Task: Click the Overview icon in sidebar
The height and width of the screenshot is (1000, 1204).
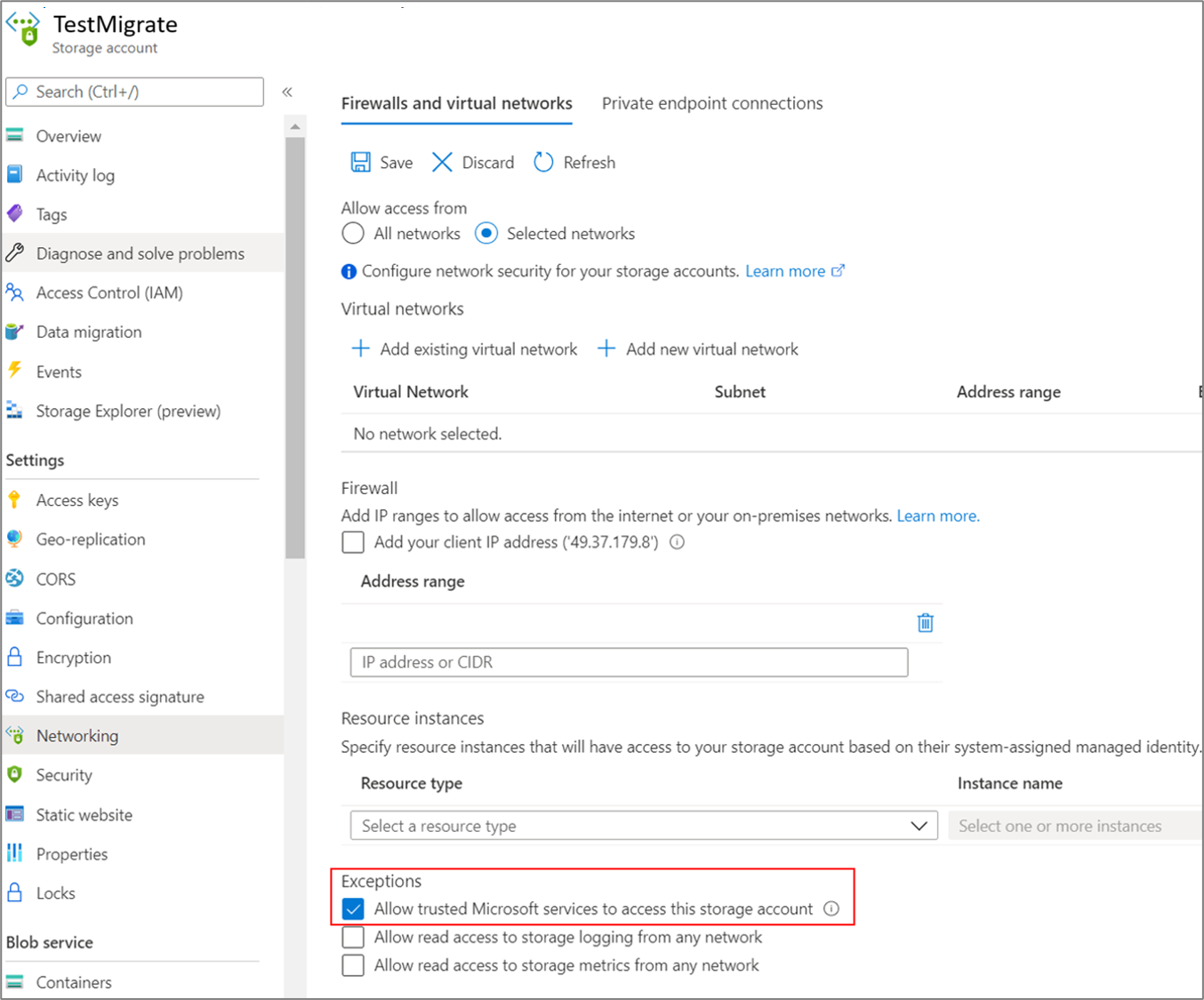Action: 15,136
